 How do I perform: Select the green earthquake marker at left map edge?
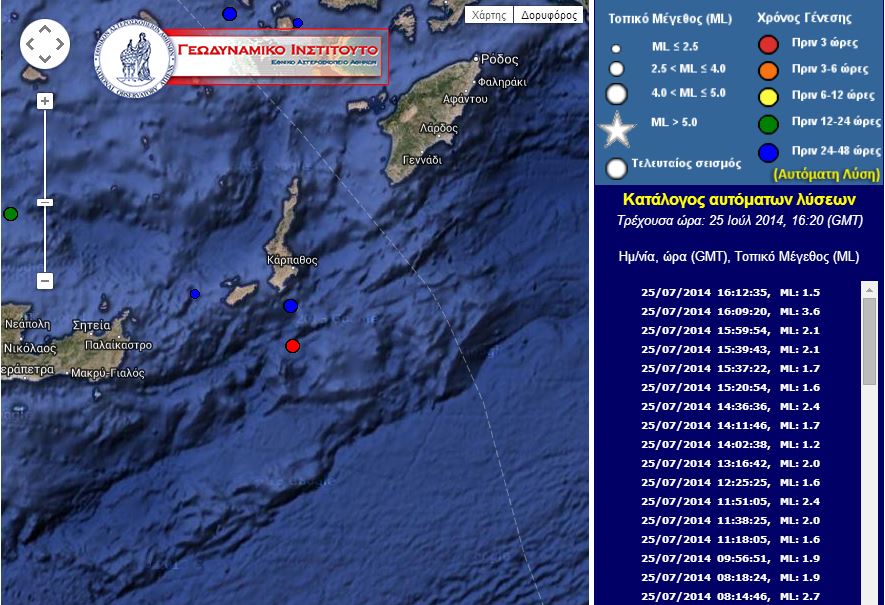10,213
